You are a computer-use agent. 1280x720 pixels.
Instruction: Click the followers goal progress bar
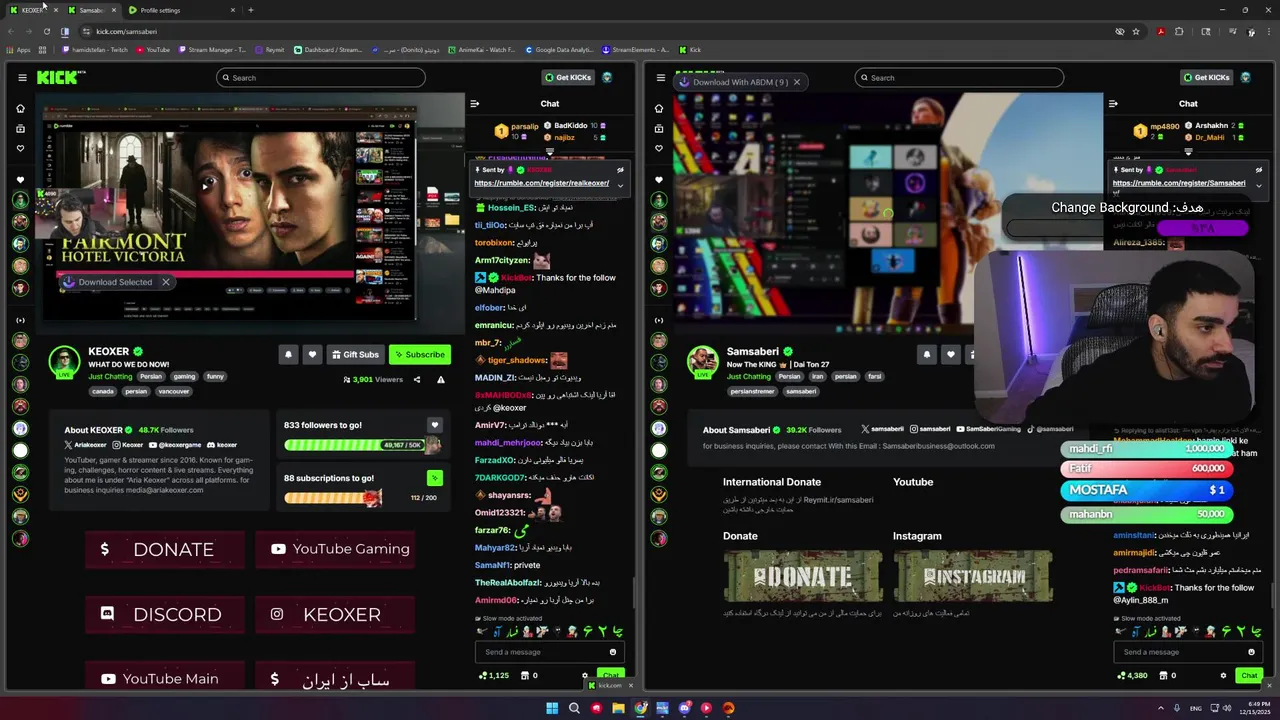362,445
